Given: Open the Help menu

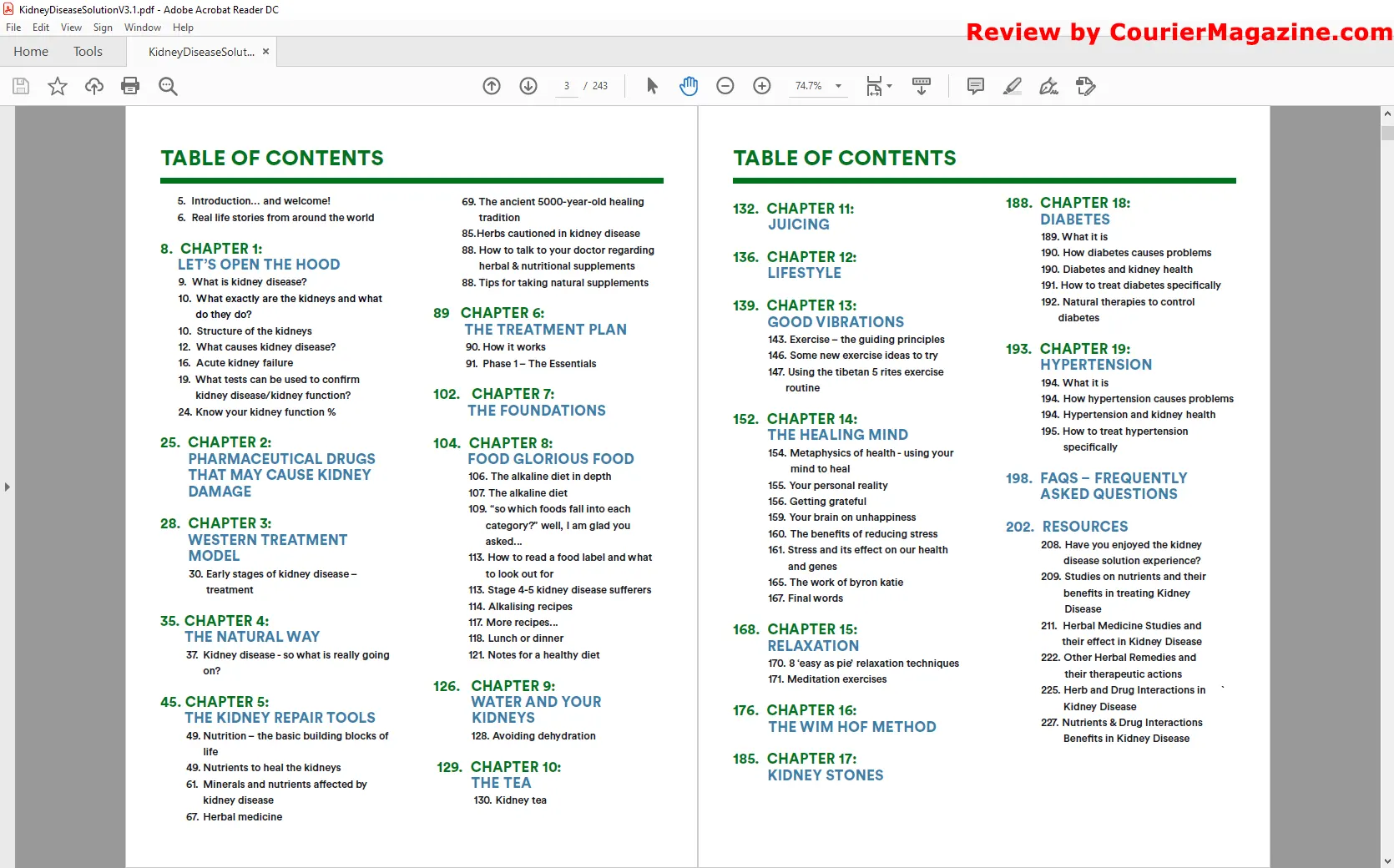Looking at the screenshot, I should 183,28.
